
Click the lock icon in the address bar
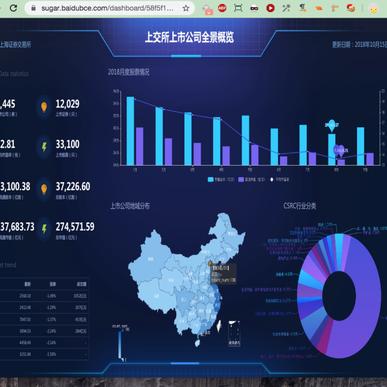coord(33,8)
